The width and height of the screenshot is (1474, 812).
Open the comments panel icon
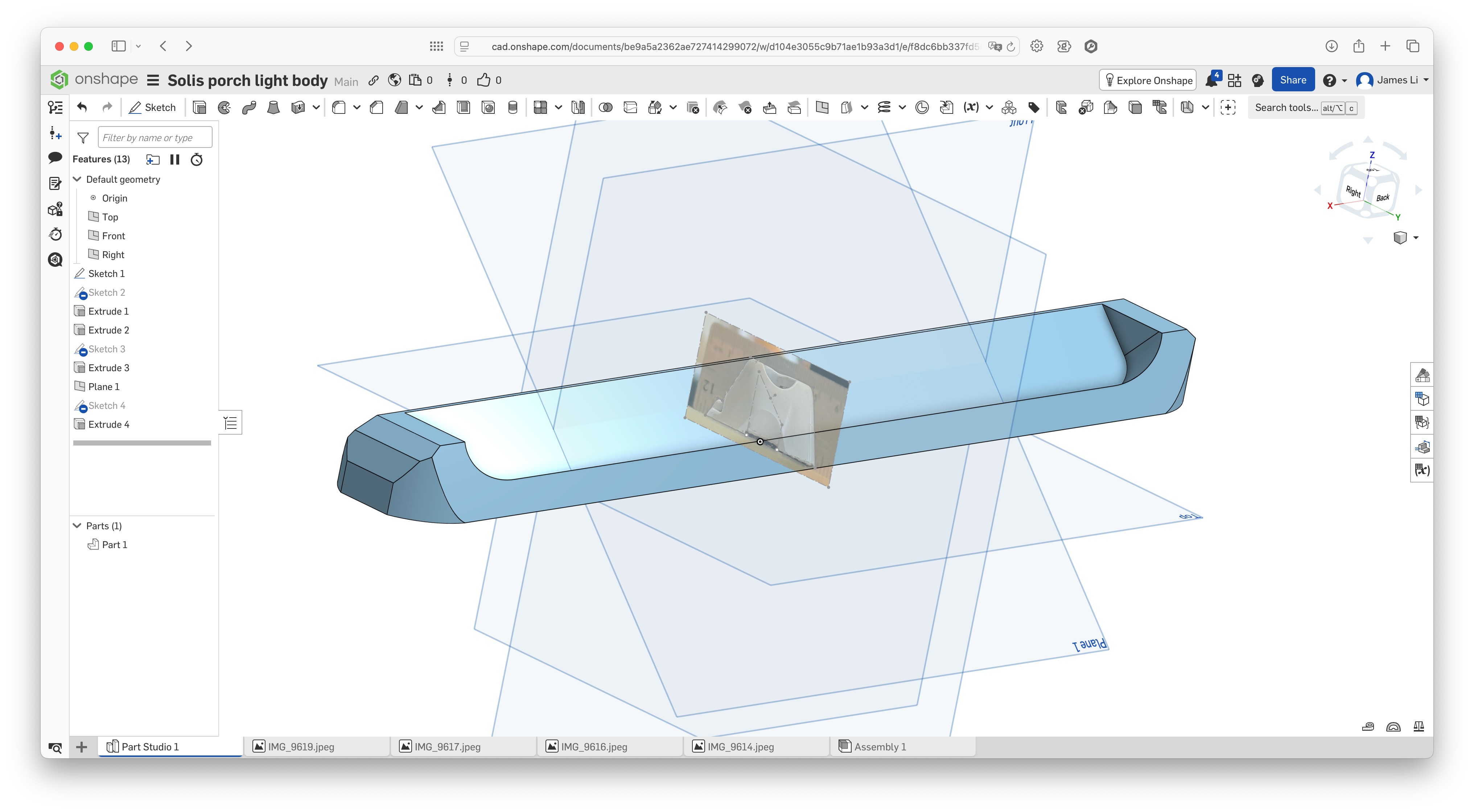click(x=55, y=157)
